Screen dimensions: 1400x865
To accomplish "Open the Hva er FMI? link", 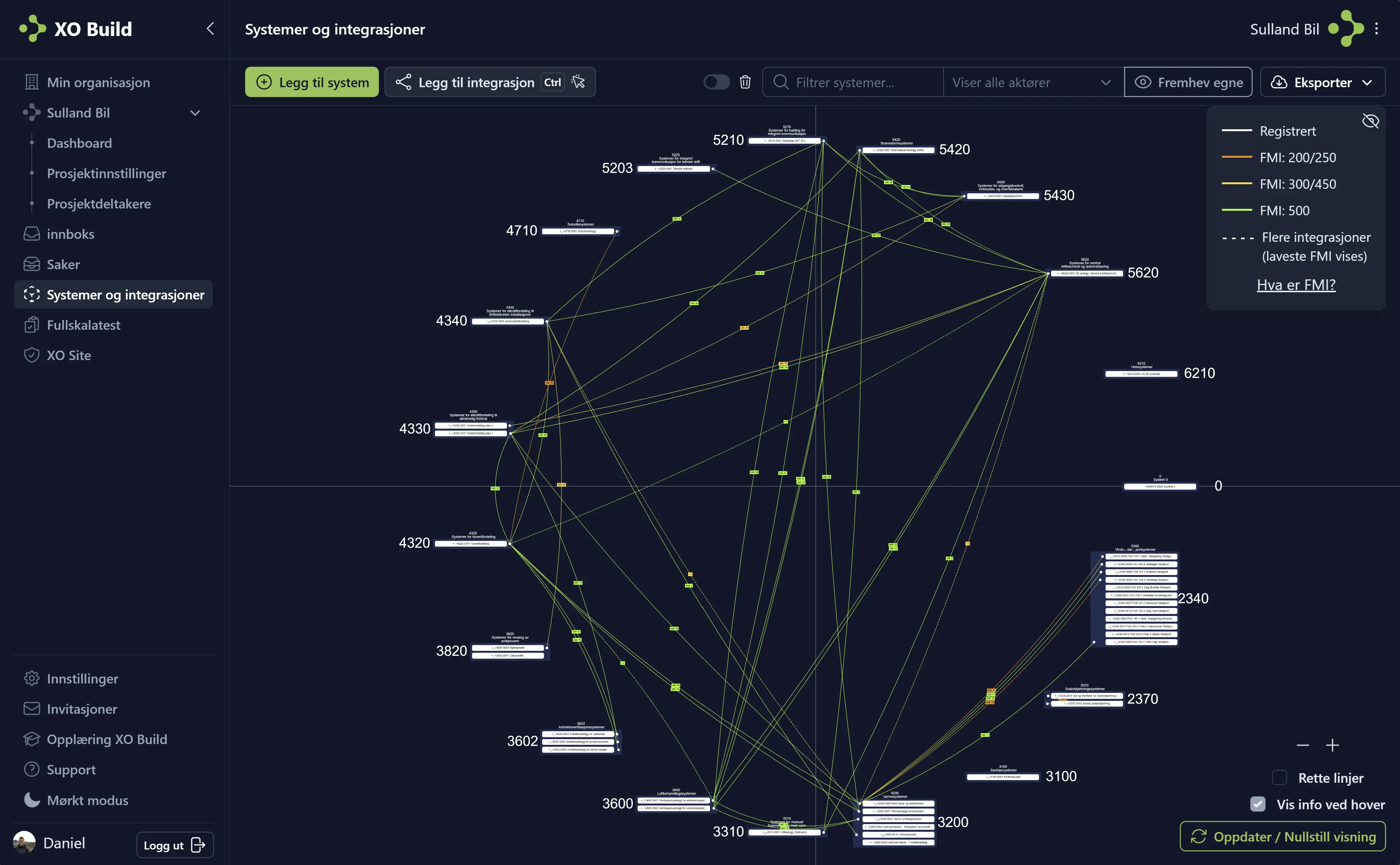I will pos(1295,284).
